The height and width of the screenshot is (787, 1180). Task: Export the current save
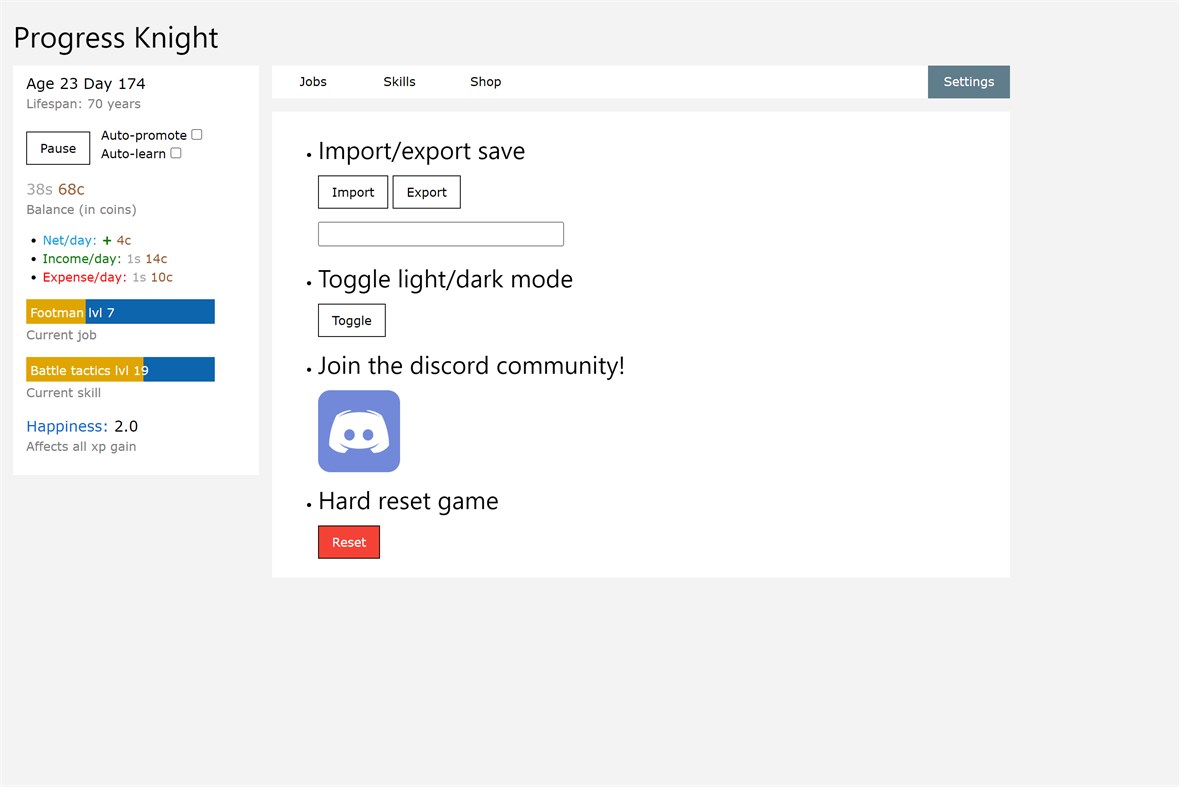(426, 192)
